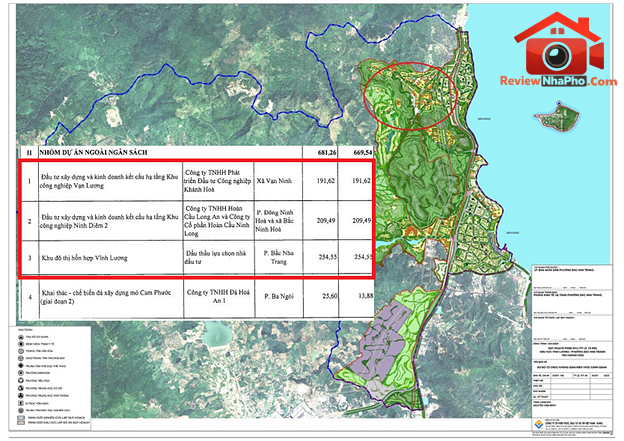
Task: Click the 'Trụ sở cơ quan' legend icon
Action: (x=21, y=337)
